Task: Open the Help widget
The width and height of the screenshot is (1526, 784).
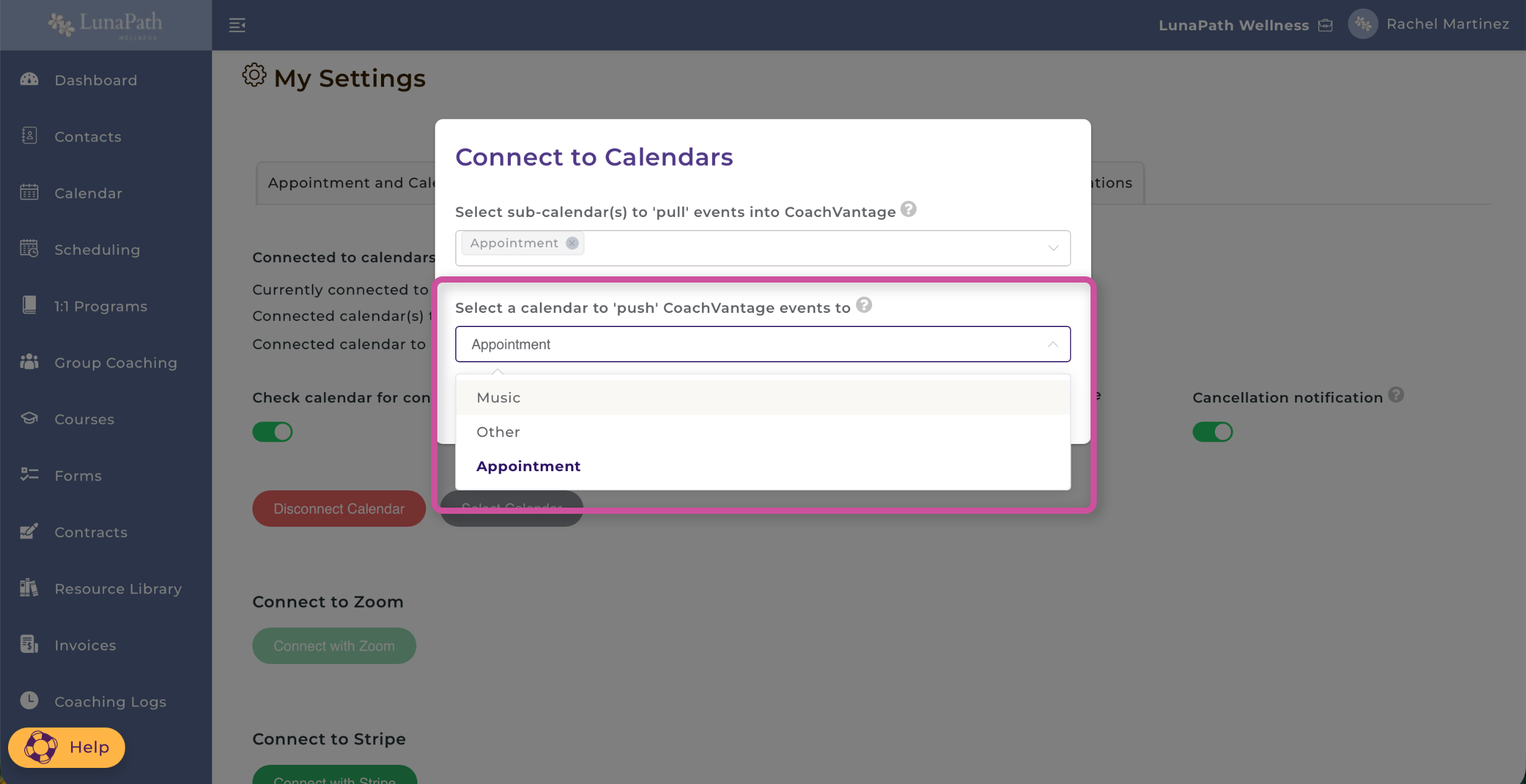Action: [x=67, y=748]
